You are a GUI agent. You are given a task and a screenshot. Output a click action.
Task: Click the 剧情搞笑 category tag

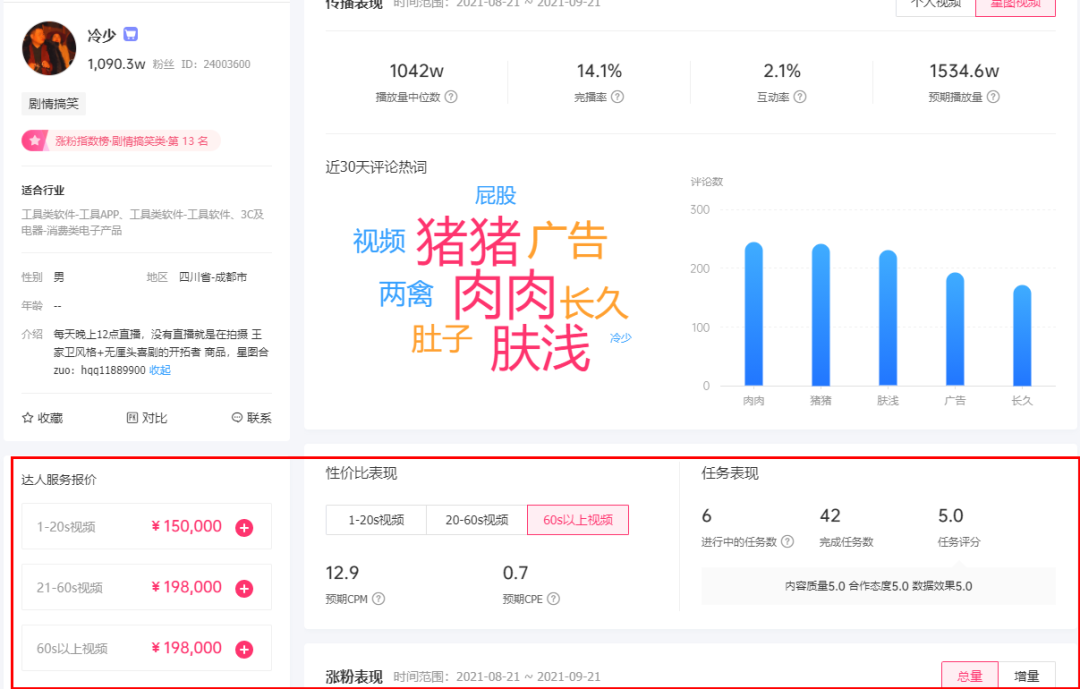[x=54, y=104]
